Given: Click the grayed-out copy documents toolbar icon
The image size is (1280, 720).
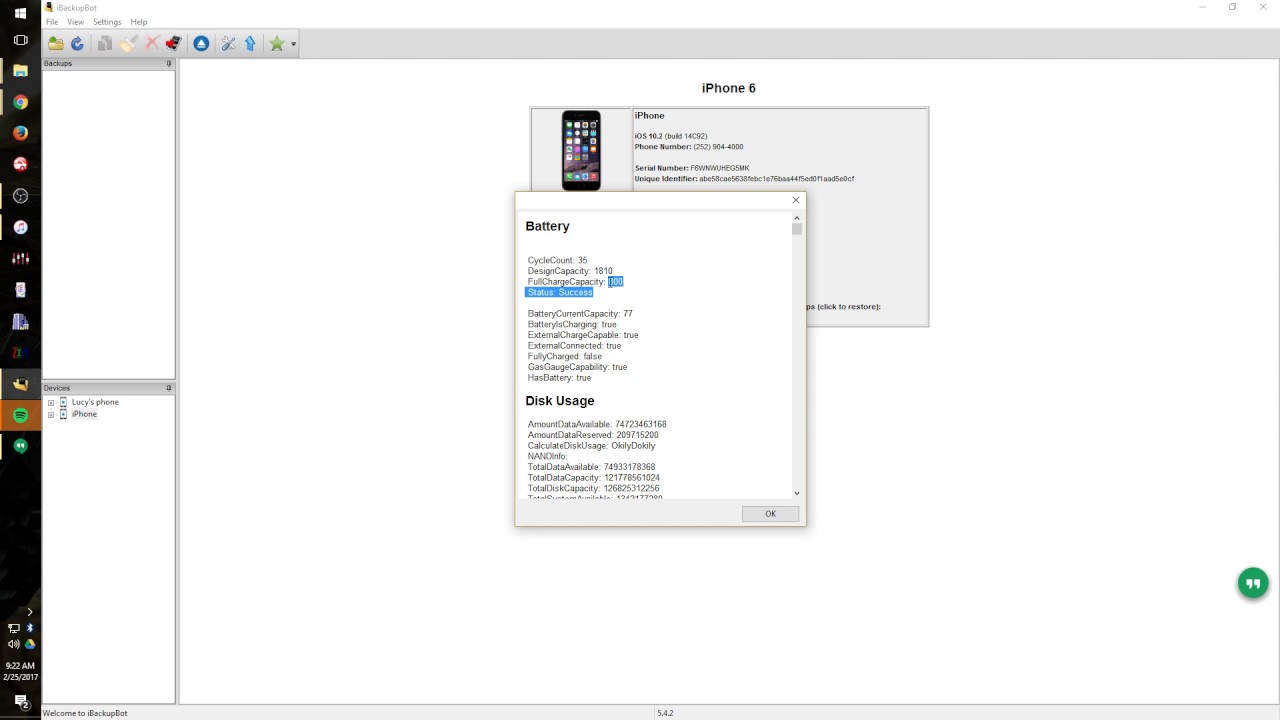Looking at the screenshot, I should (x=105, y=43).
